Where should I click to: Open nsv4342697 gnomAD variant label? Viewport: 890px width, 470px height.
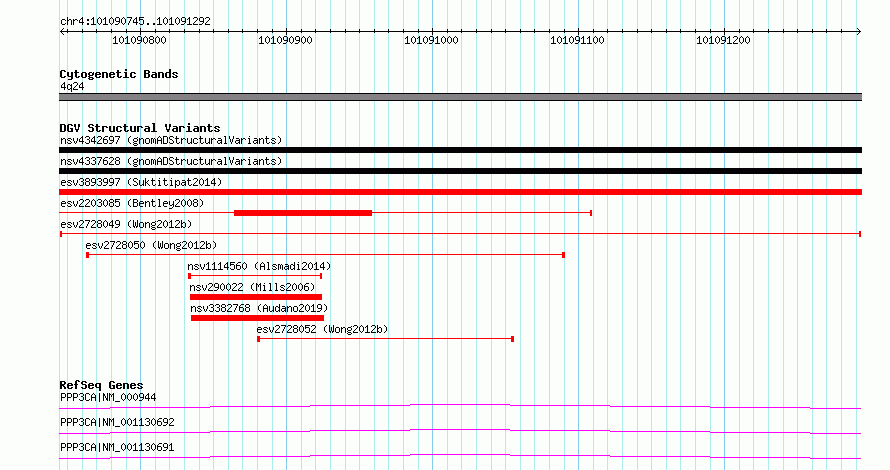pyautogui.click(x=171, y=140)
